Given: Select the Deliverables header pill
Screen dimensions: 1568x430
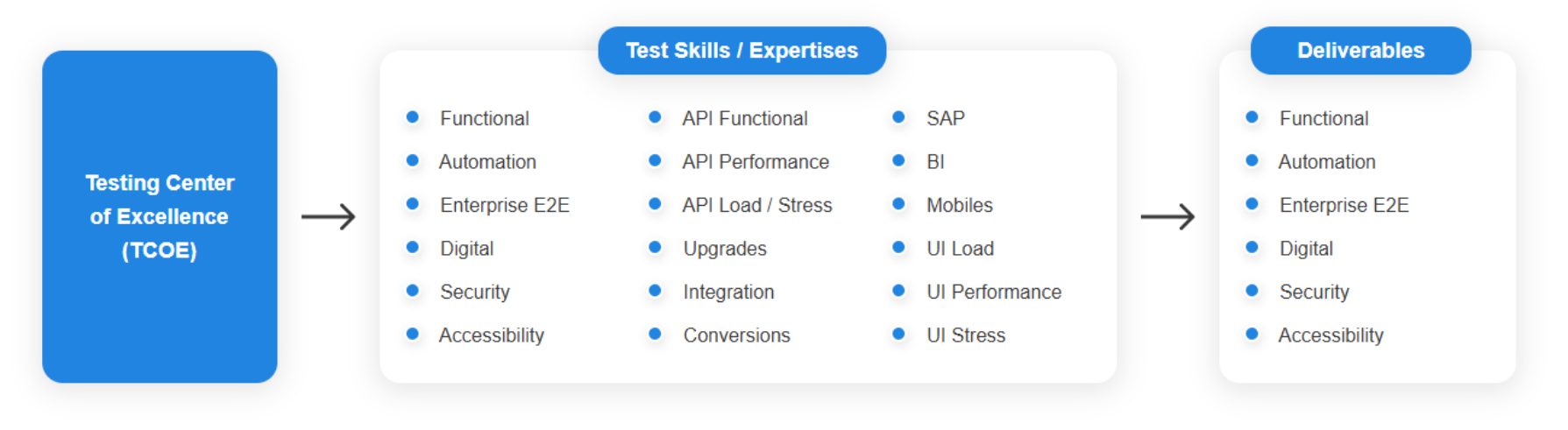Looking at the screenshot, I should (x=1360, y=51).
